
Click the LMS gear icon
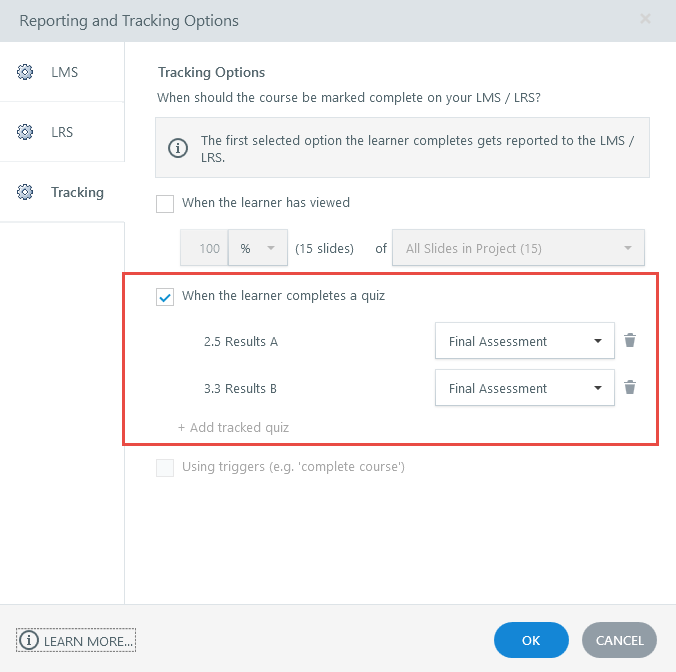[x=24, y=72]
